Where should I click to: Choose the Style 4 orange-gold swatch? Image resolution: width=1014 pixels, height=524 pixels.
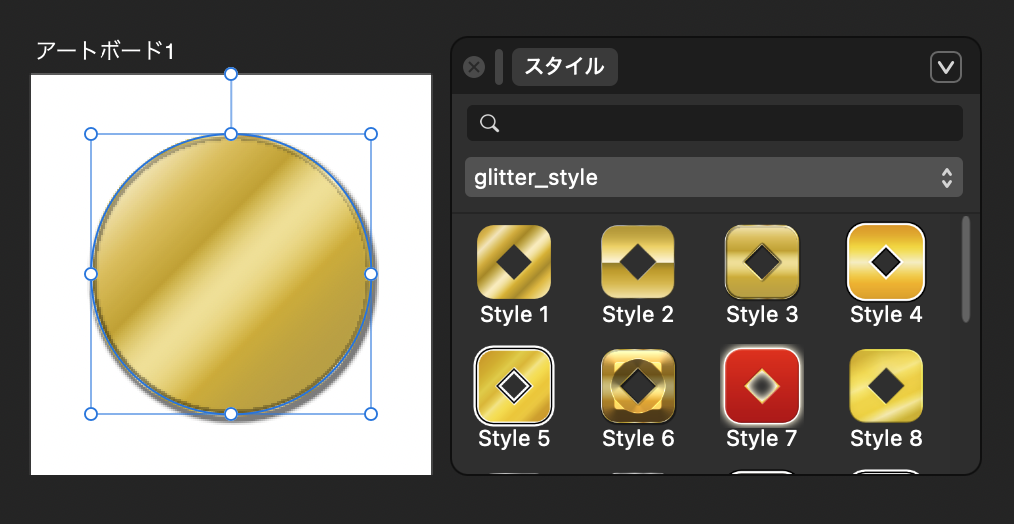pyautogui.click(x=885, y=262)
